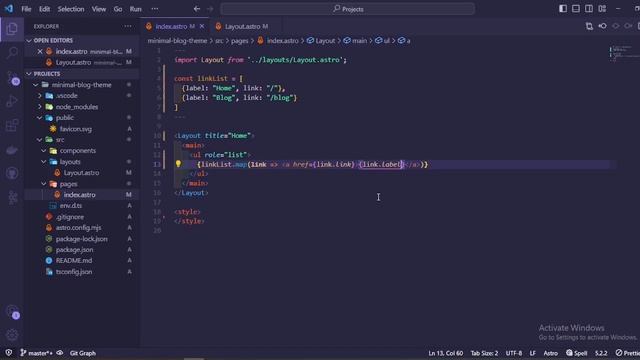Screen dimensions: 640x360
Task: Open the Go menu
Action: [x=118, y=9]
